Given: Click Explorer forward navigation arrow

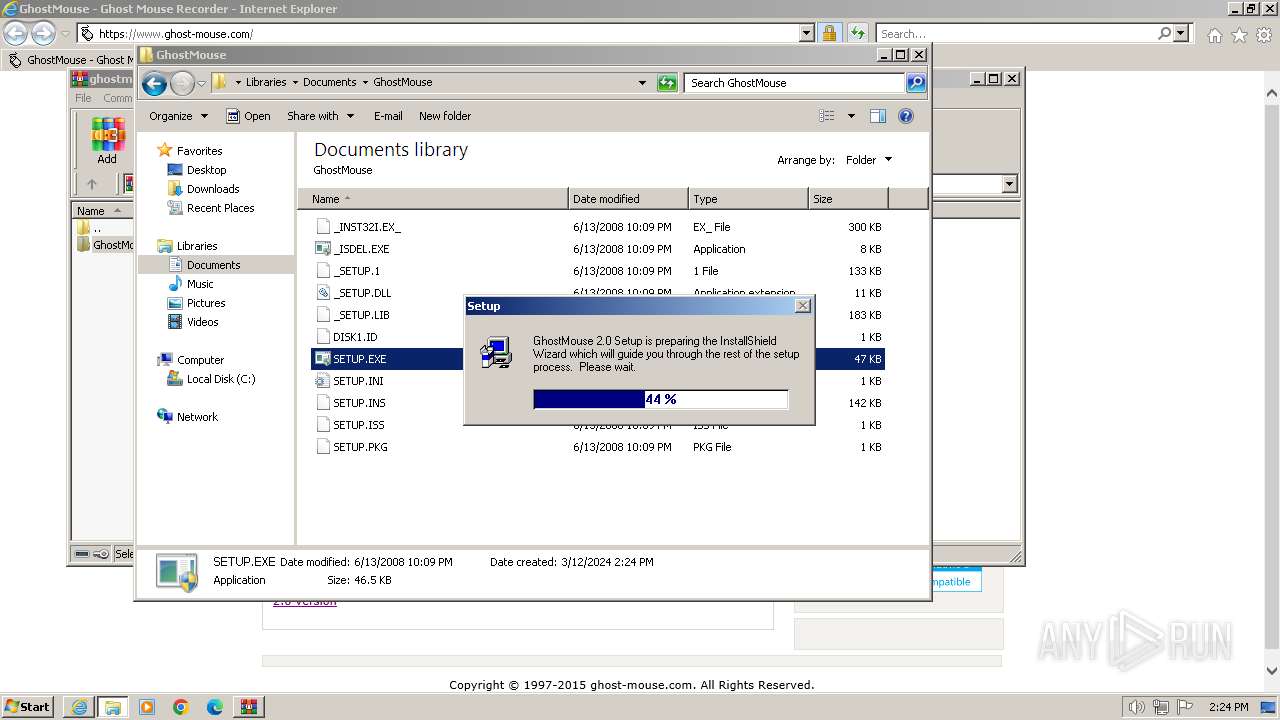Looking at the screenshot, I should (x=182, y=83).
